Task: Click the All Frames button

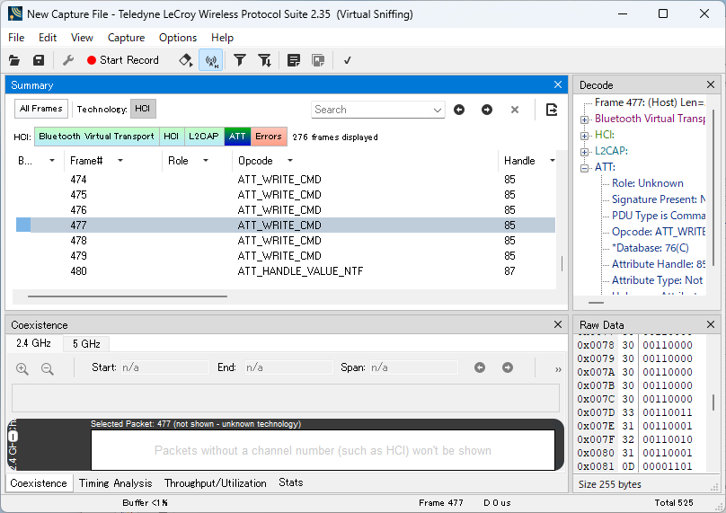Action: coord(41,109)
